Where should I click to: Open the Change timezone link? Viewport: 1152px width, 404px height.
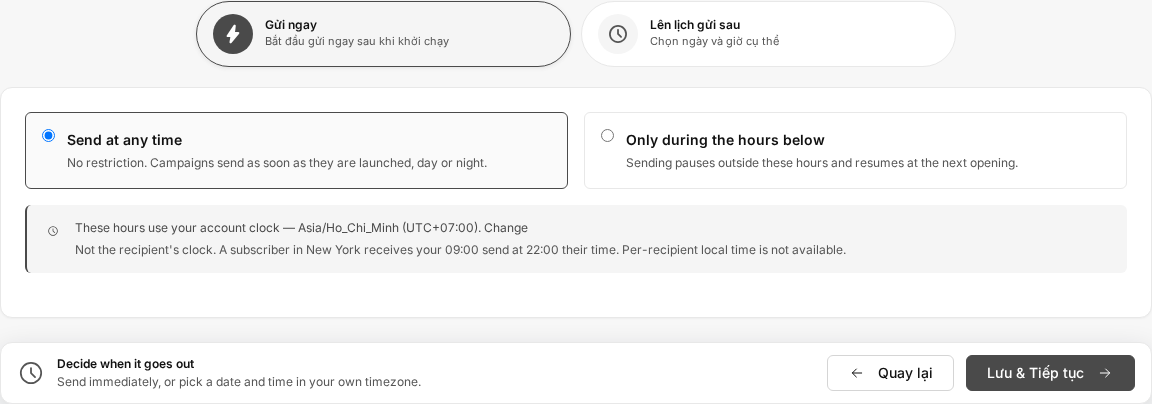click(x=505, y=228)
